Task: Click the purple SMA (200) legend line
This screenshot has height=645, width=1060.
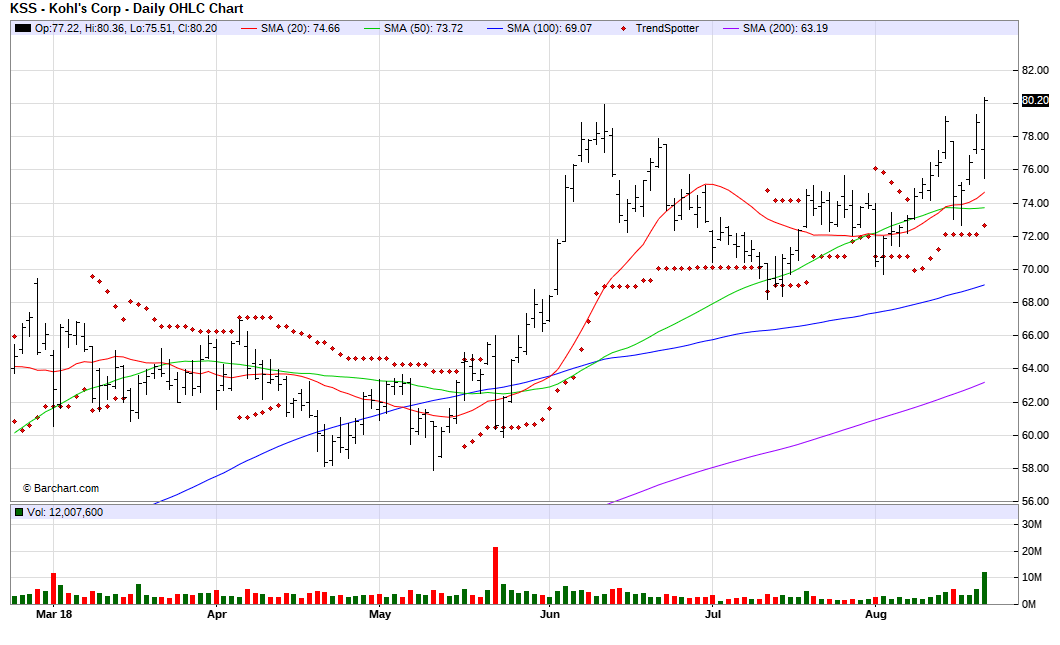Action: tap(731, 28)
